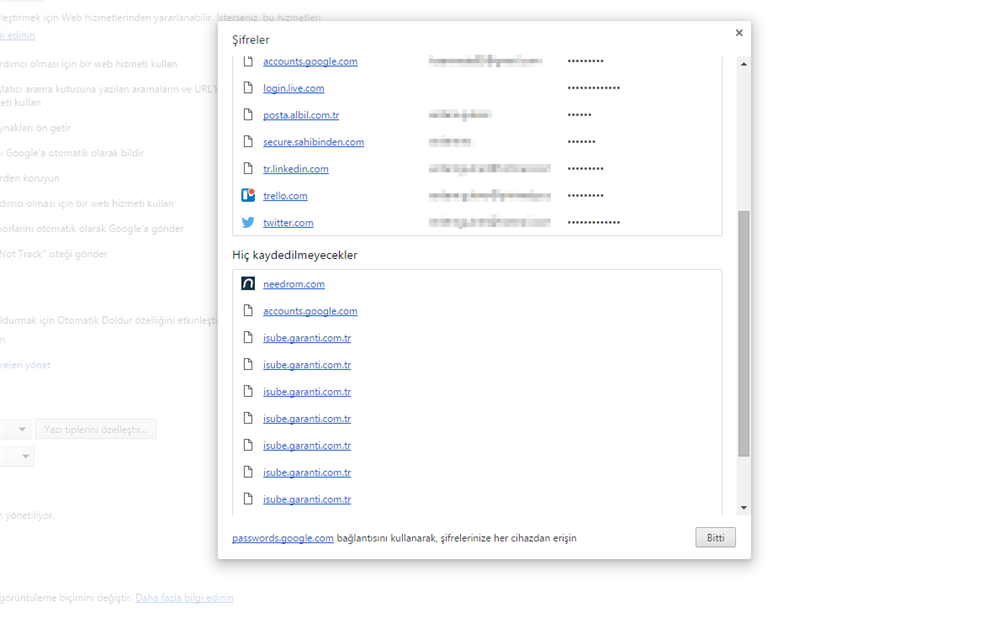Screen dimensions: 1000x623
Task: Open the dropdown below the font size dropdown
Action: [x=16, y=456]
